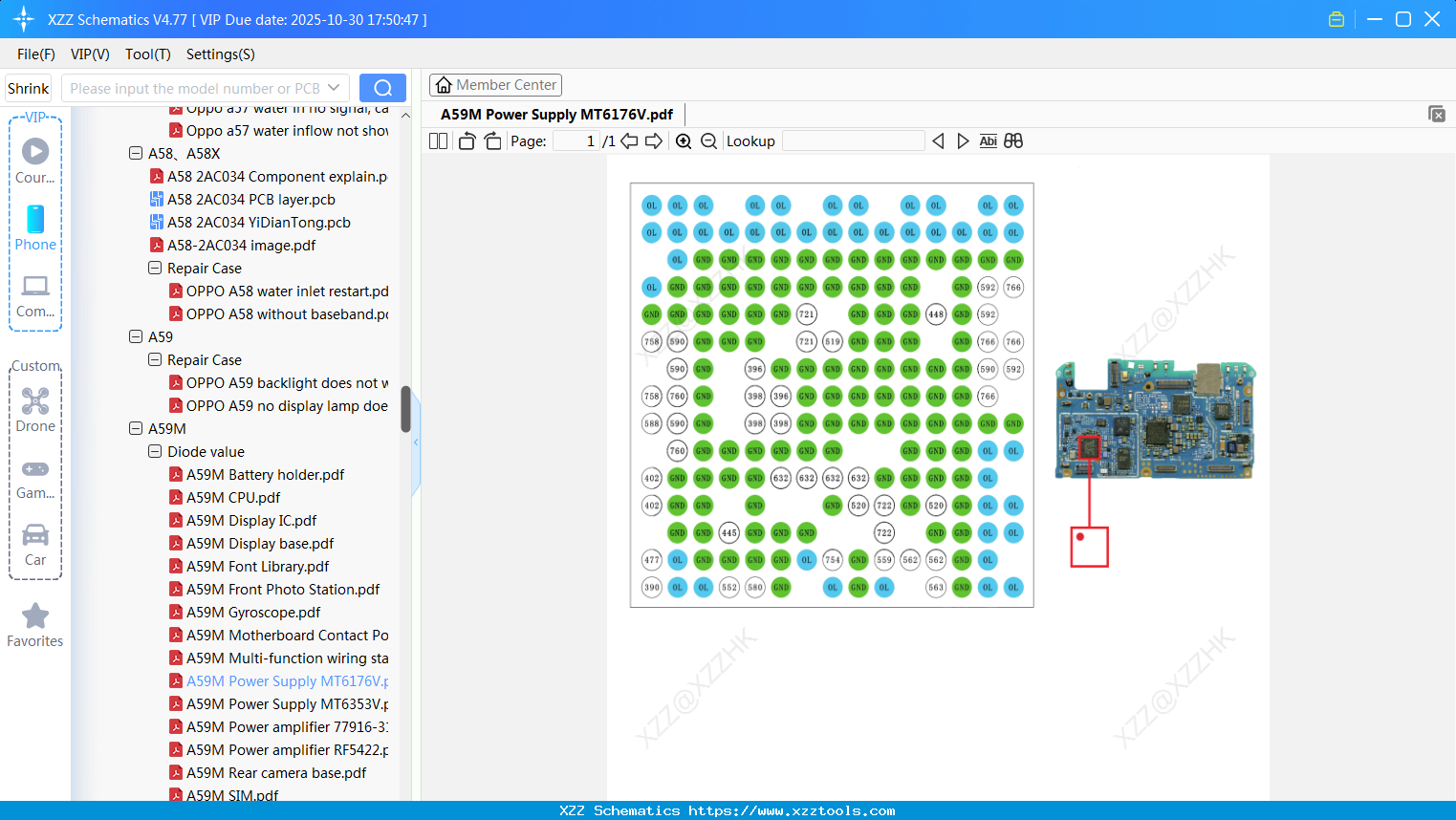This screenshot has height=820, width=1456.
Task: Go to the previous page arrow
Action: (629, 141)
